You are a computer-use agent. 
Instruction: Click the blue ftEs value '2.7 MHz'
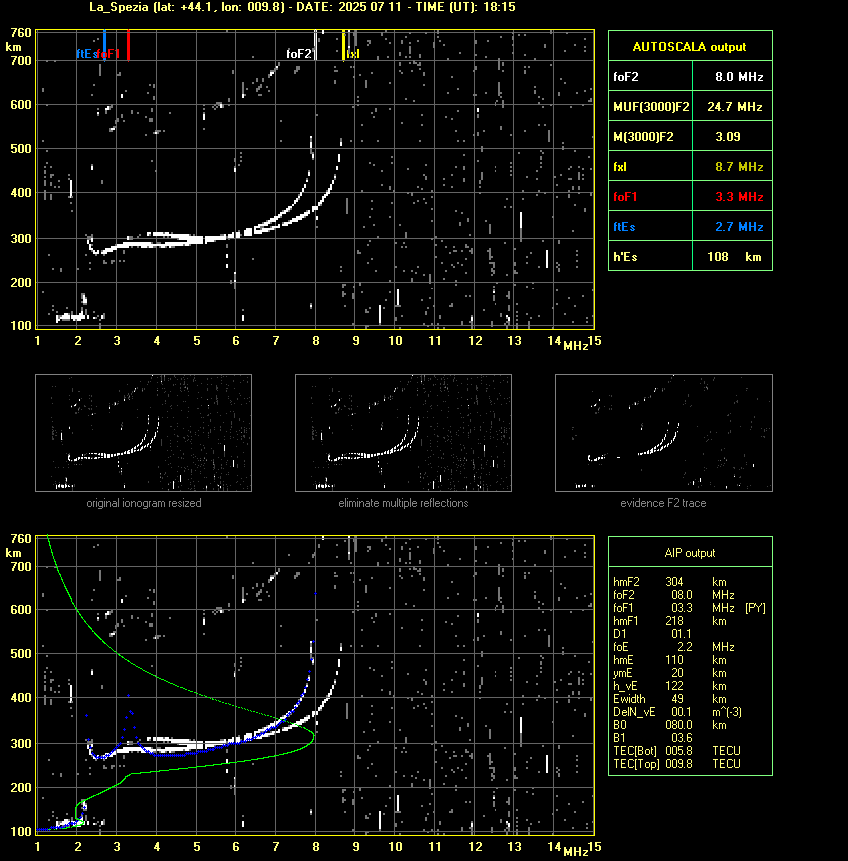[739, 227]
